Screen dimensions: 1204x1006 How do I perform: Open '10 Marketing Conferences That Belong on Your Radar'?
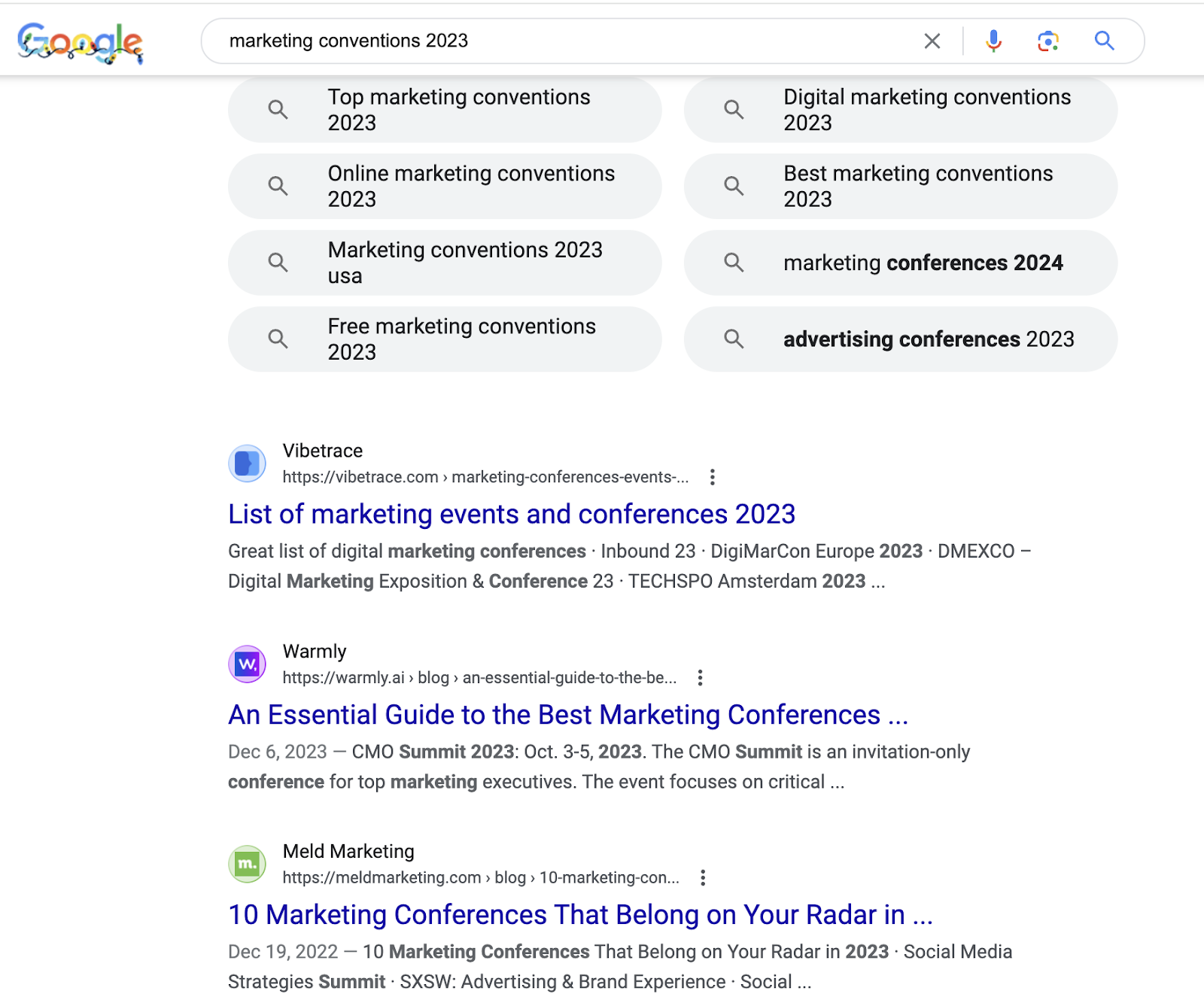tap(580, 915)
